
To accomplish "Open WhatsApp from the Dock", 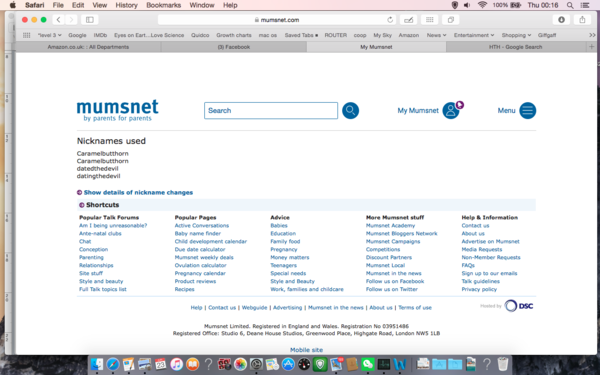I will click(368, 364).
